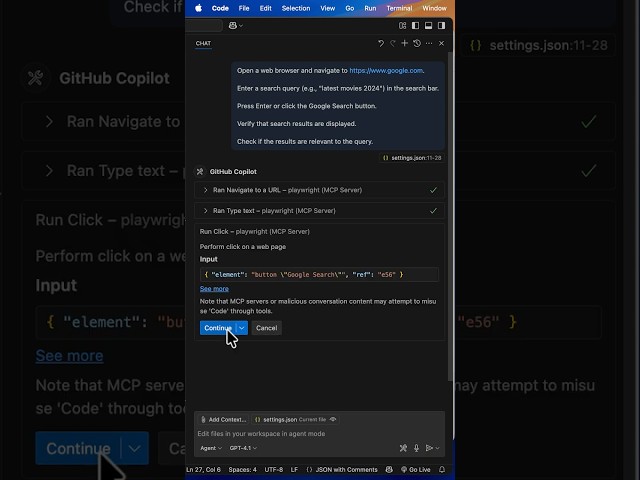Close the chat panel

(441, 43)
